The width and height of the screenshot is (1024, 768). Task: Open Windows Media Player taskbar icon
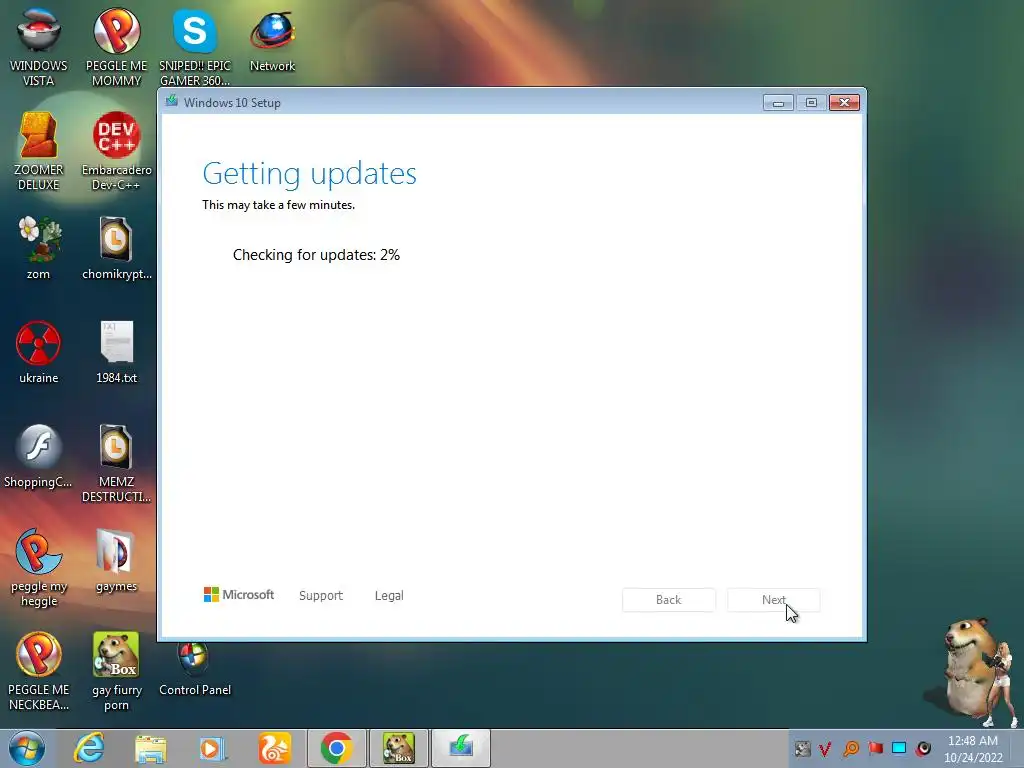tap(212, 748)
